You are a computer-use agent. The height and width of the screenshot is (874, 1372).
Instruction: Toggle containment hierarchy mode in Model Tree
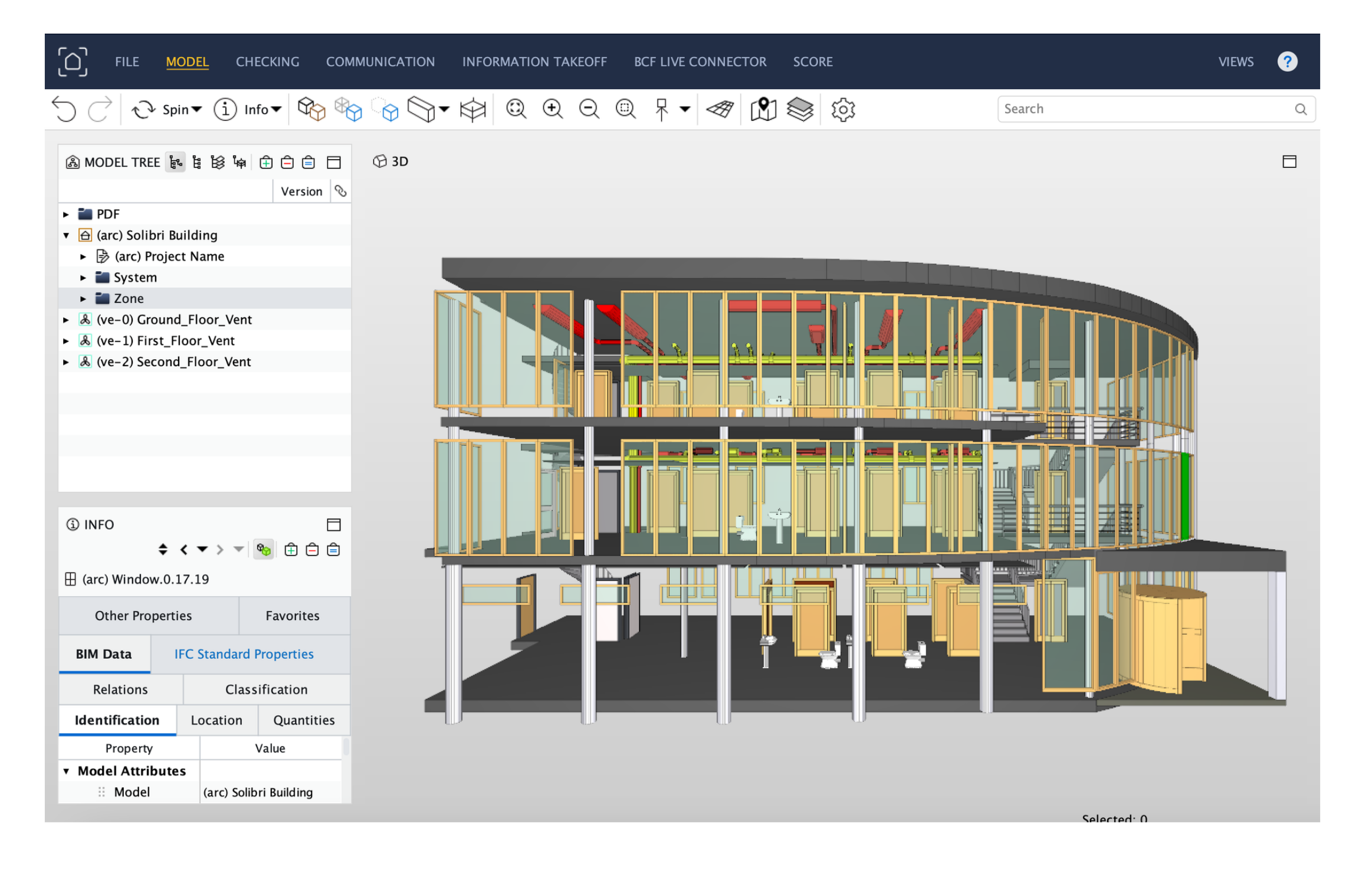[x=175, y=162]
